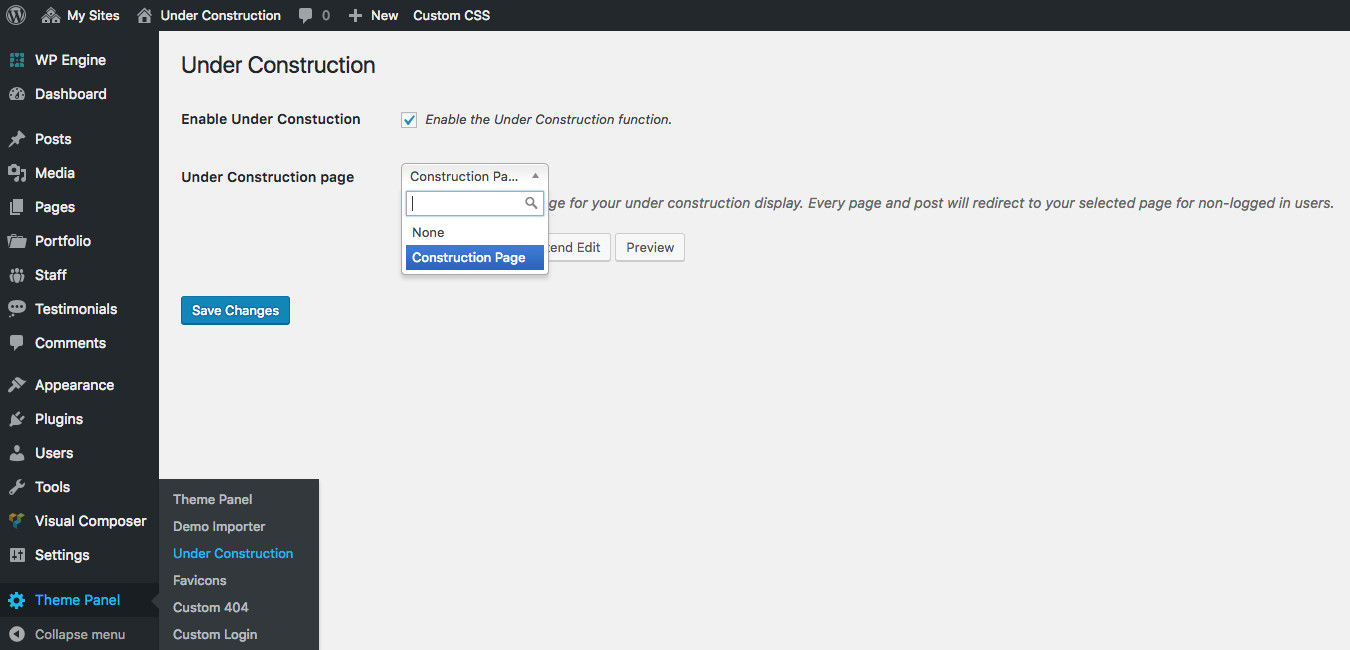Collapse the admin menu

coord(79,634)
